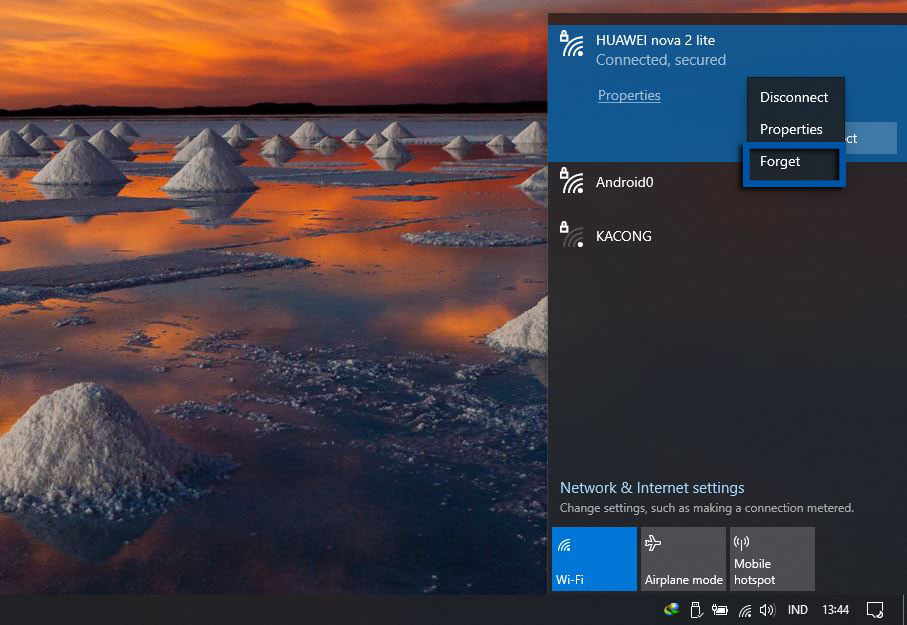907x625 pixels.
Task: Open the HUAWEI nova 2 lite Properties link
Action: 629,95
